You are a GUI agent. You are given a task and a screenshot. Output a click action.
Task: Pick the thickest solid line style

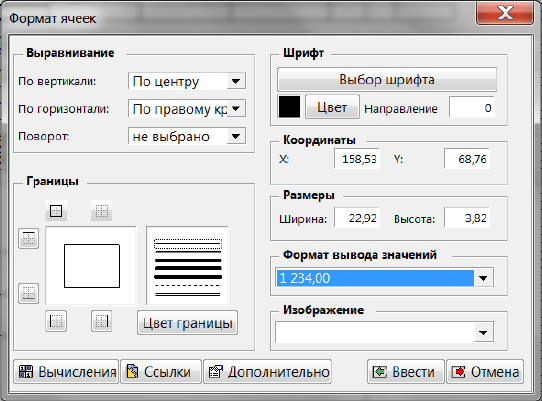pyautogui.click(x=188, y=277)
